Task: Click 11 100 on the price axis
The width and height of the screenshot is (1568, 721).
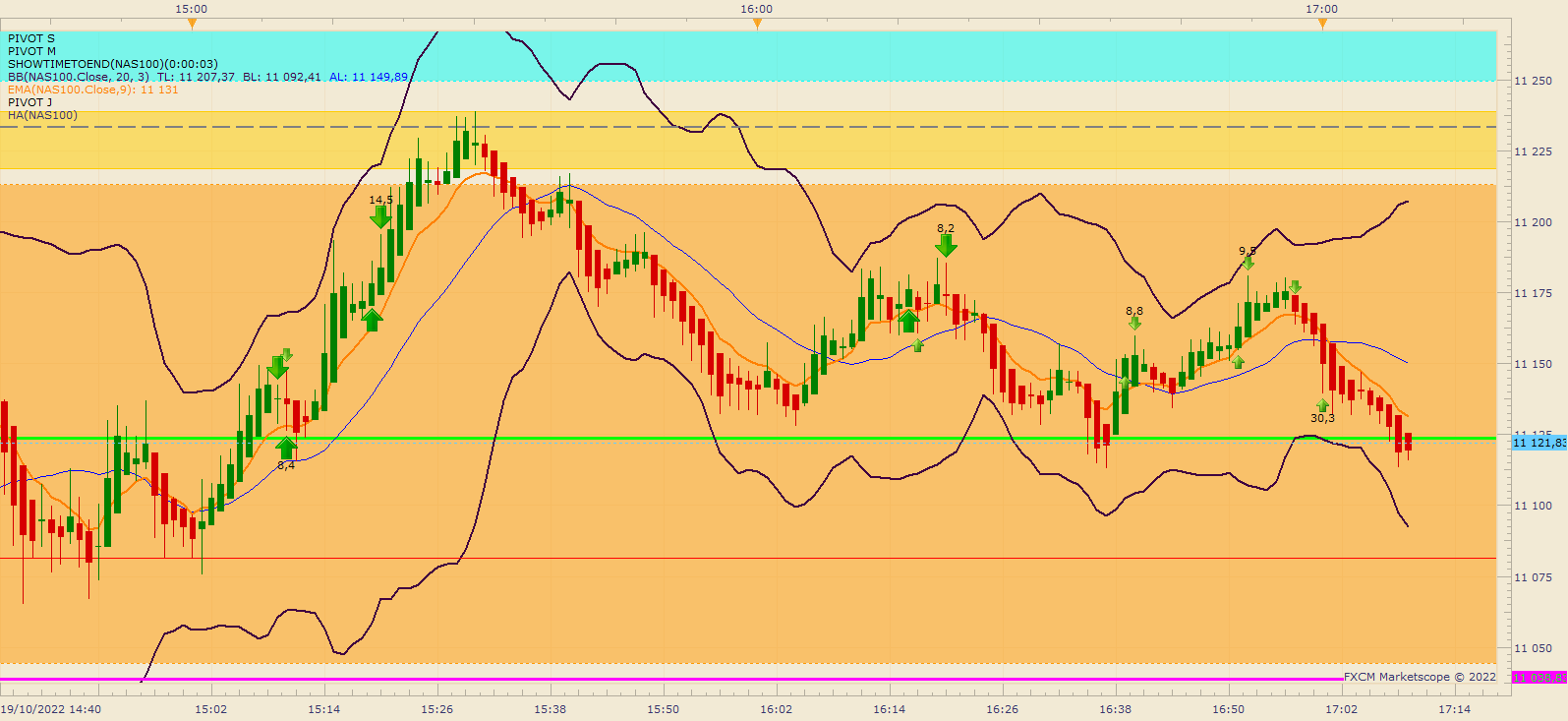Action: (x=1534, y=506)
